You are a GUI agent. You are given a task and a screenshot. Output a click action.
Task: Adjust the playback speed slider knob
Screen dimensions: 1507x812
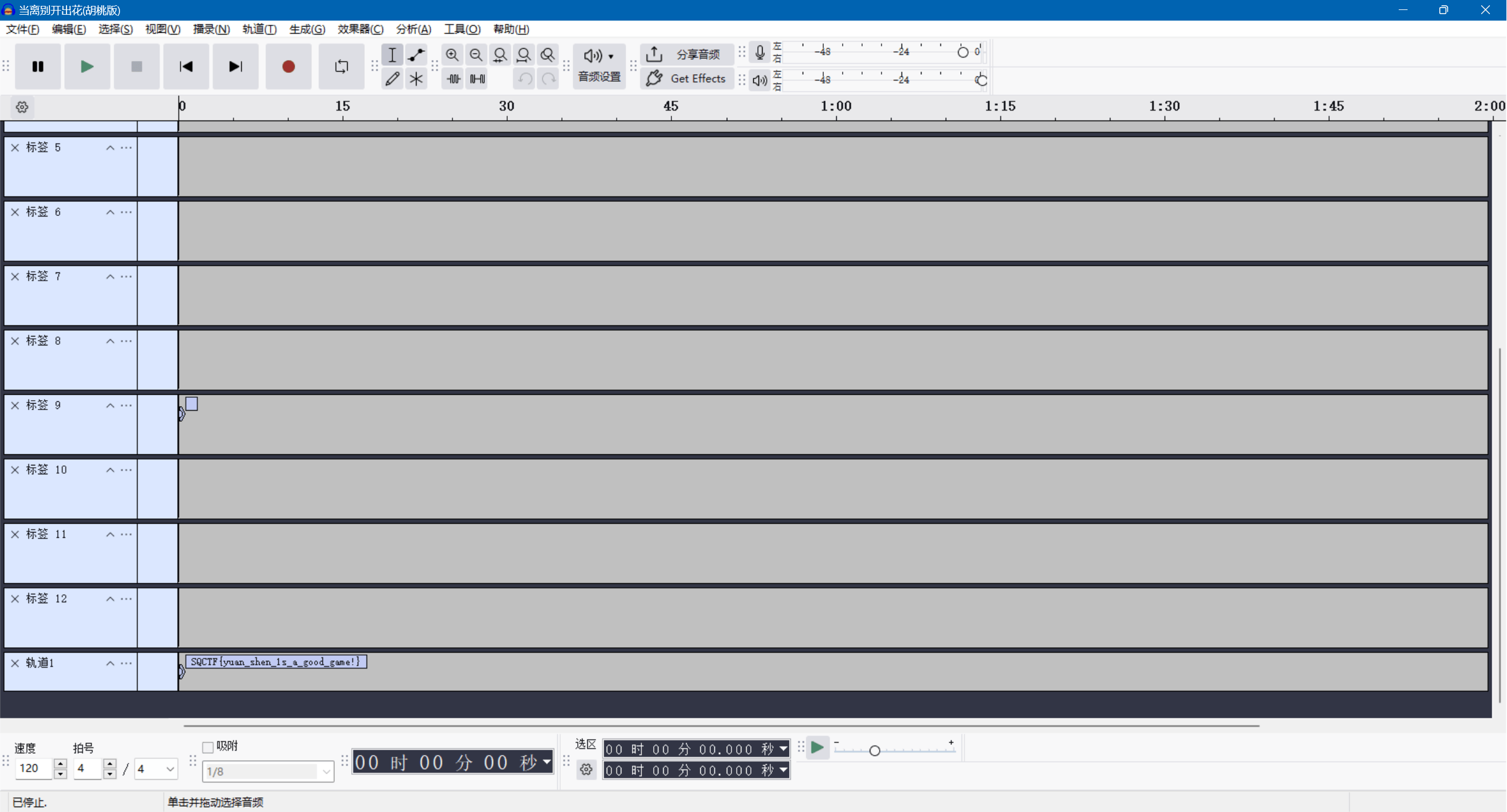click(x=874, y=751)
